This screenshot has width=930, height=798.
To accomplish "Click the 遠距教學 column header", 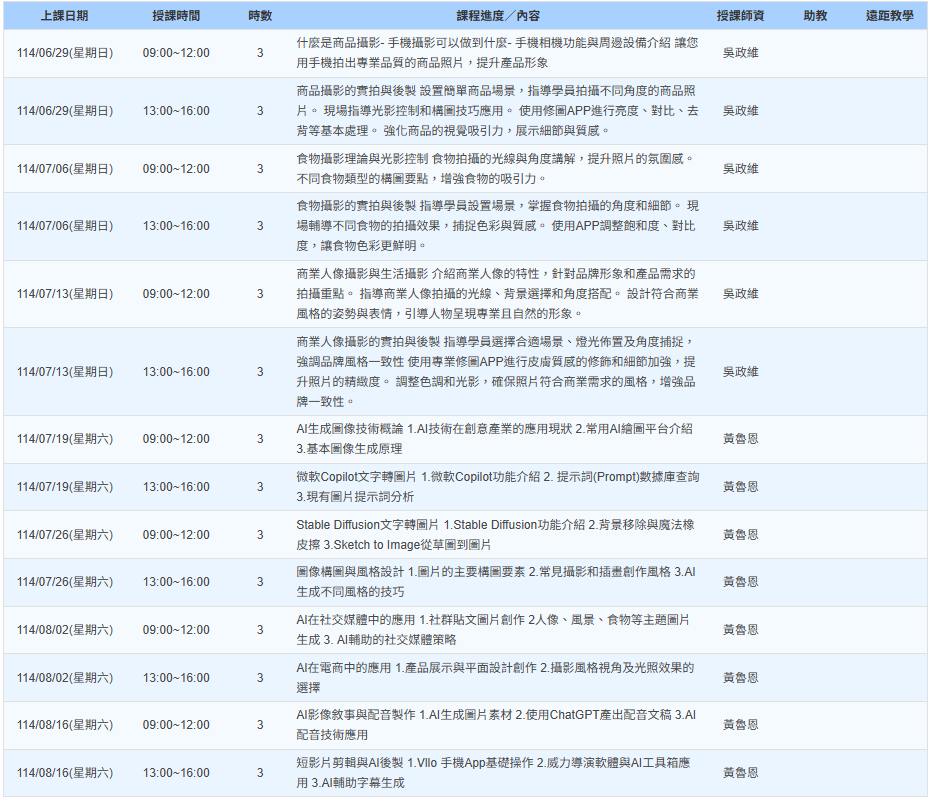I will pyautogui.click(x=889, y=16).
